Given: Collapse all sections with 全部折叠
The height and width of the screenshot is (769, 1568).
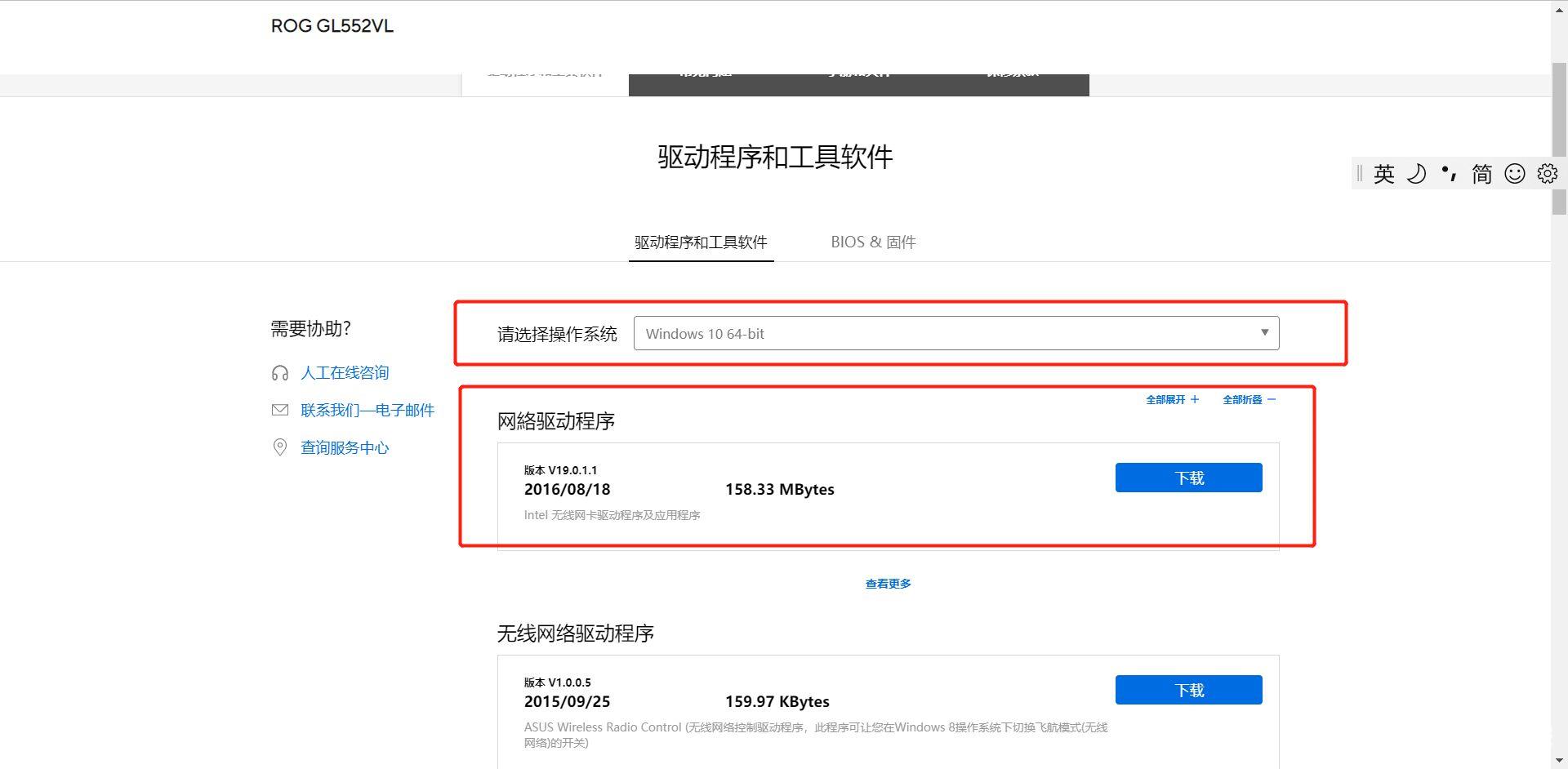Looking at the screenshot, I should pyautogui.click(x=1249, y=399).
